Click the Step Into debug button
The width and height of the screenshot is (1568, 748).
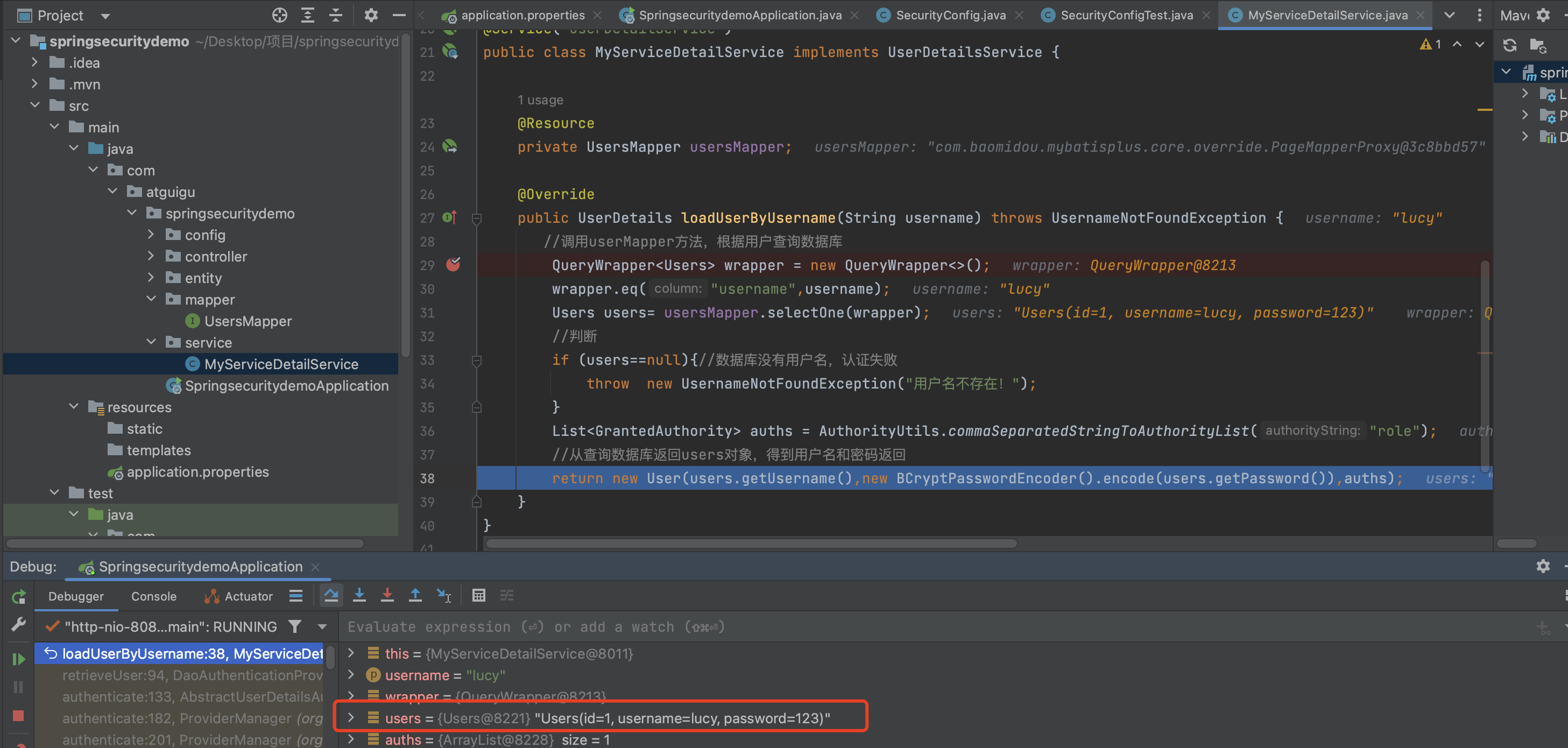pos(359,595)
